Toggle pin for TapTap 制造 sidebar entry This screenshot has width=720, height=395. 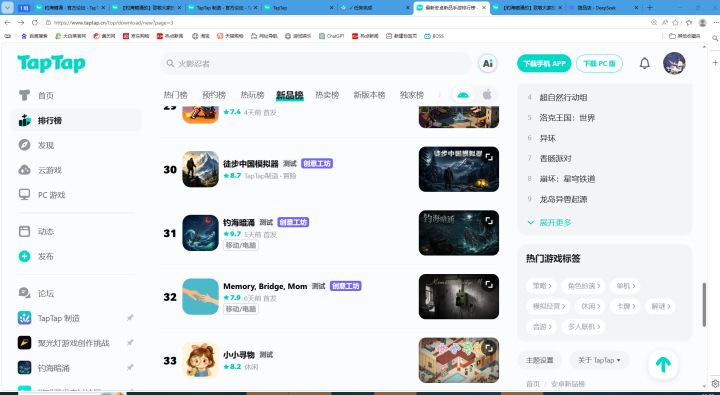pyautogui.click(x=130, y=318)
